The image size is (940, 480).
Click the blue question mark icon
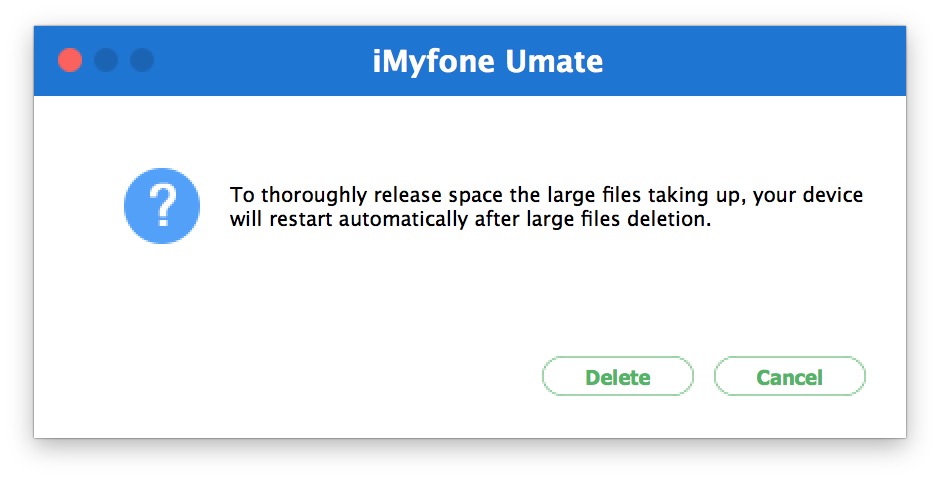point(162,207)
